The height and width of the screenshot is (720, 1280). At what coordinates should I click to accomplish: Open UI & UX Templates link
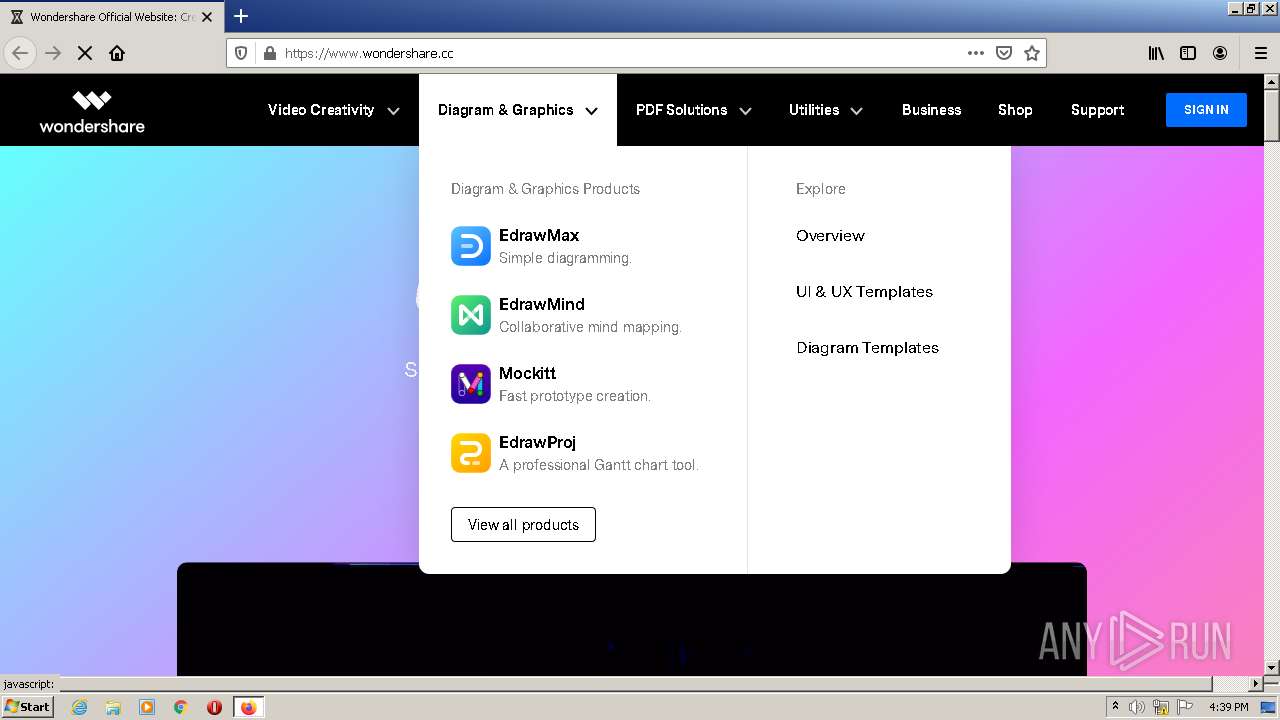(x=864, y=292)
